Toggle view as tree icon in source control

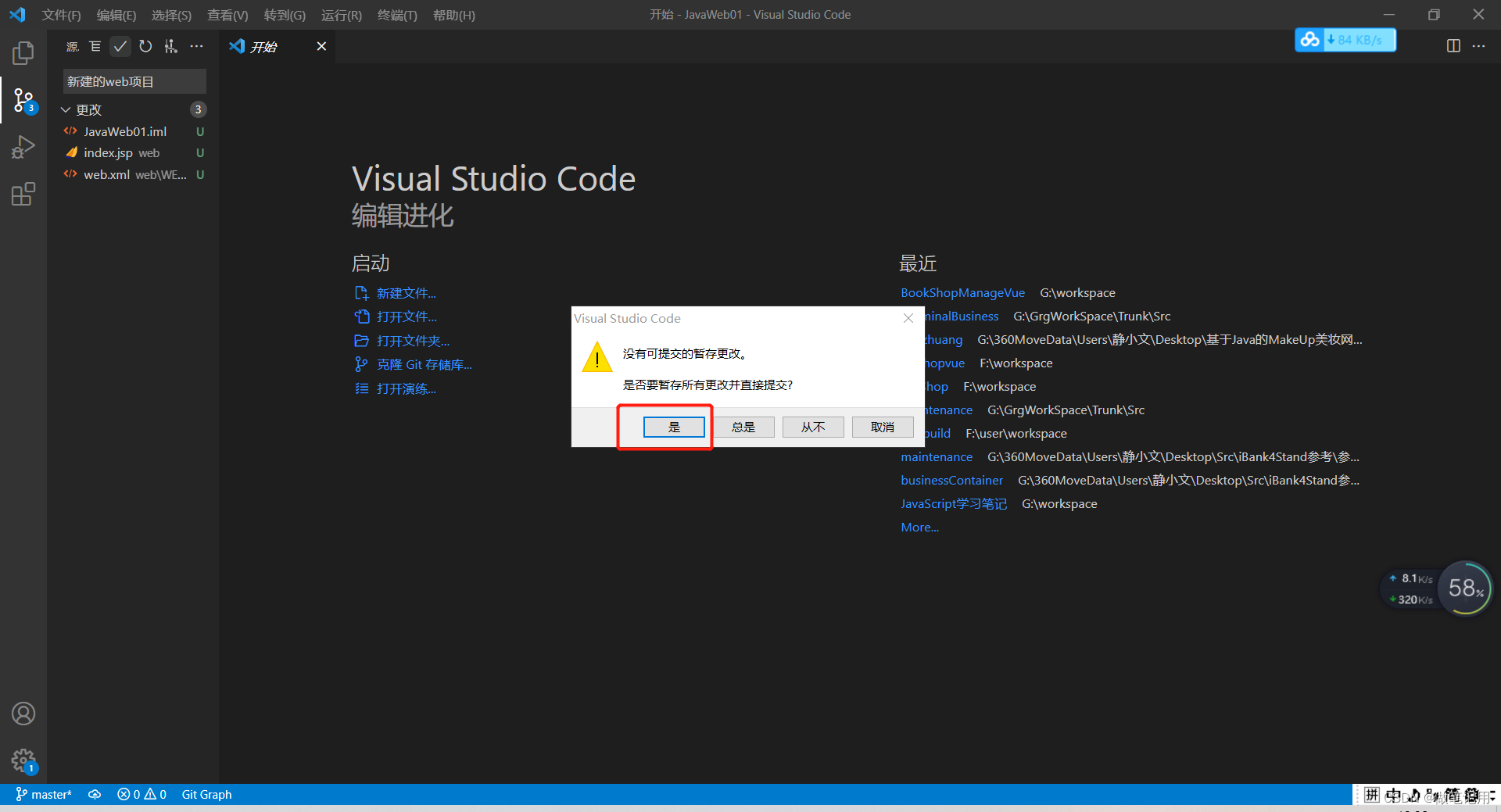point(95,47)
